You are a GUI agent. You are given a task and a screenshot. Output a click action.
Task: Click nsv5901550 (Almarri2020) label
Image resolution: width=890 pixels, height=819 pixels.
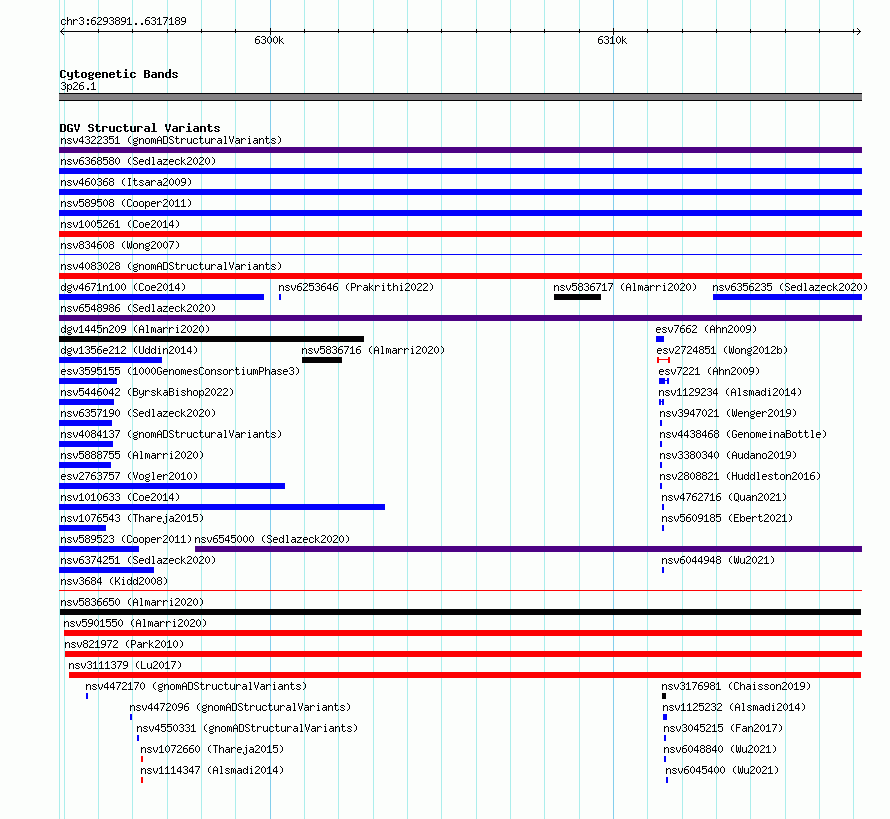(x=135, y=623)
